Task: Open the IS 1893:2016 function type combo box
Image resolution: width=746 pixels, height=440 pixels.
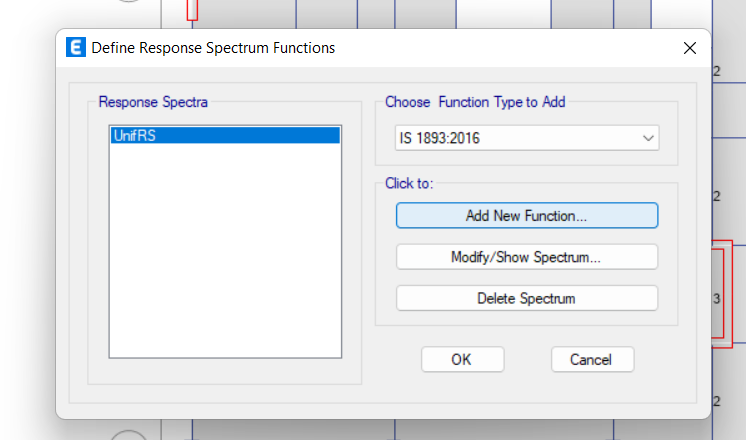Action: [527, 138]
